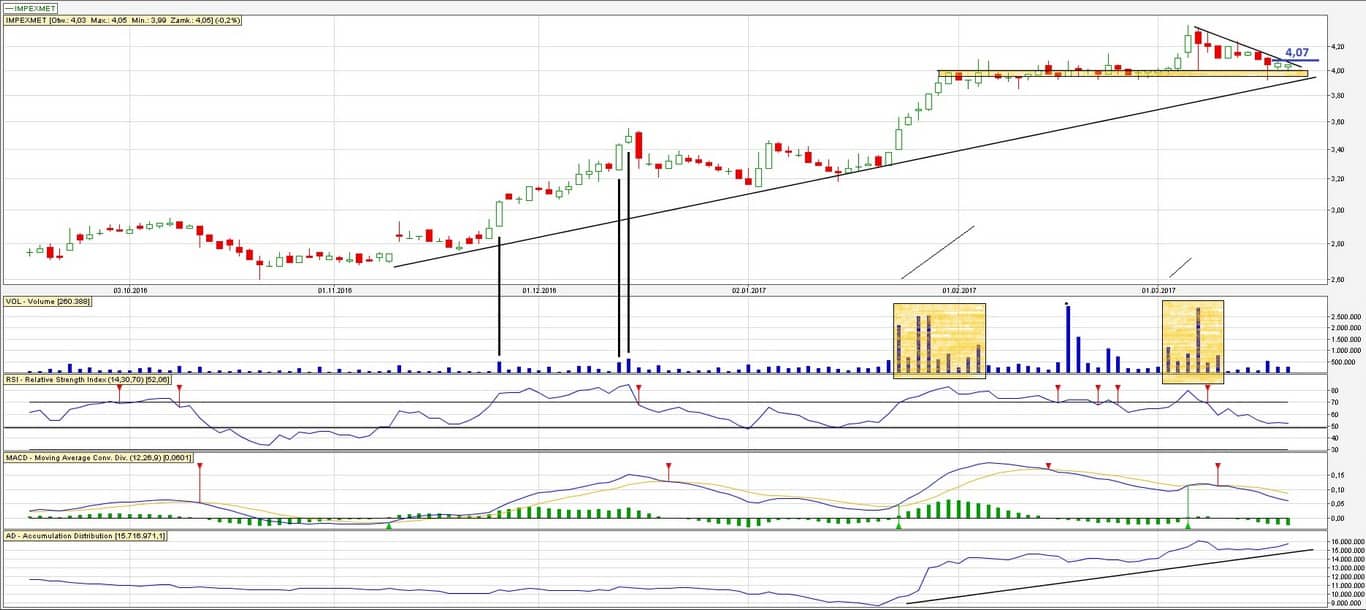Click the blue 4,07 price annotation
Image resolution: width=1366 pixels, height=610 pixels.
[x=1297, y=52]
